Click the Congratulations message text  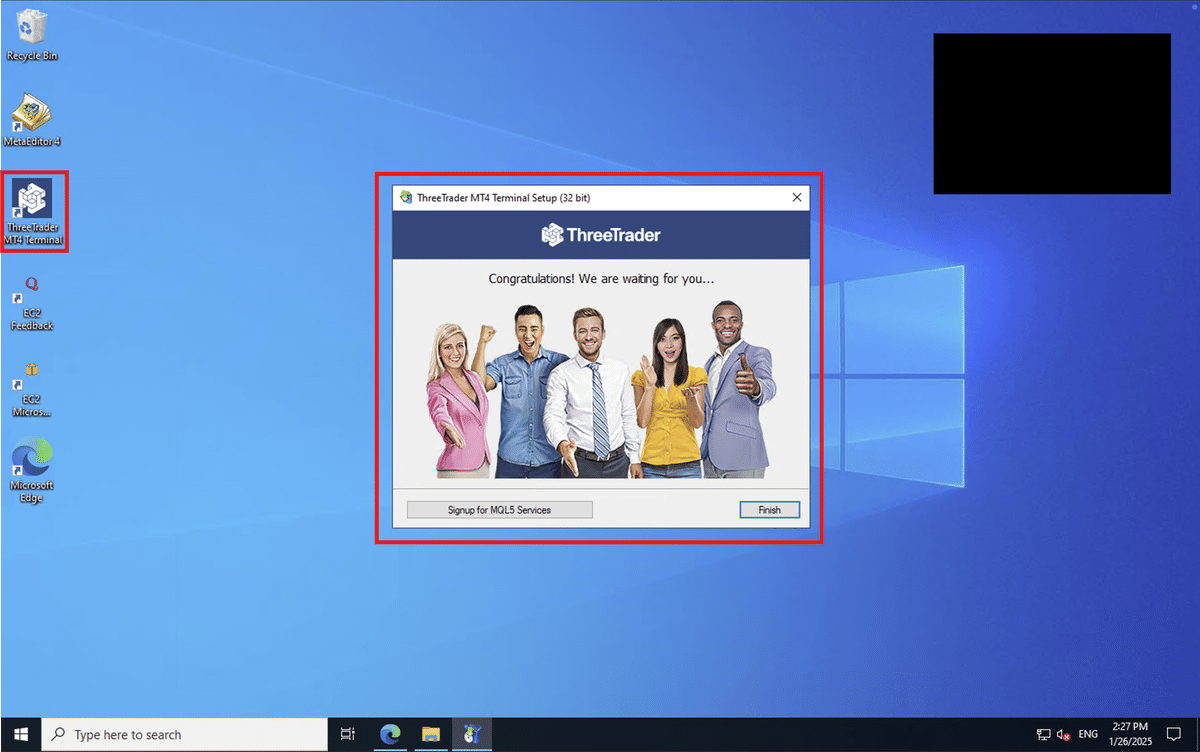(x=601, y=279)
